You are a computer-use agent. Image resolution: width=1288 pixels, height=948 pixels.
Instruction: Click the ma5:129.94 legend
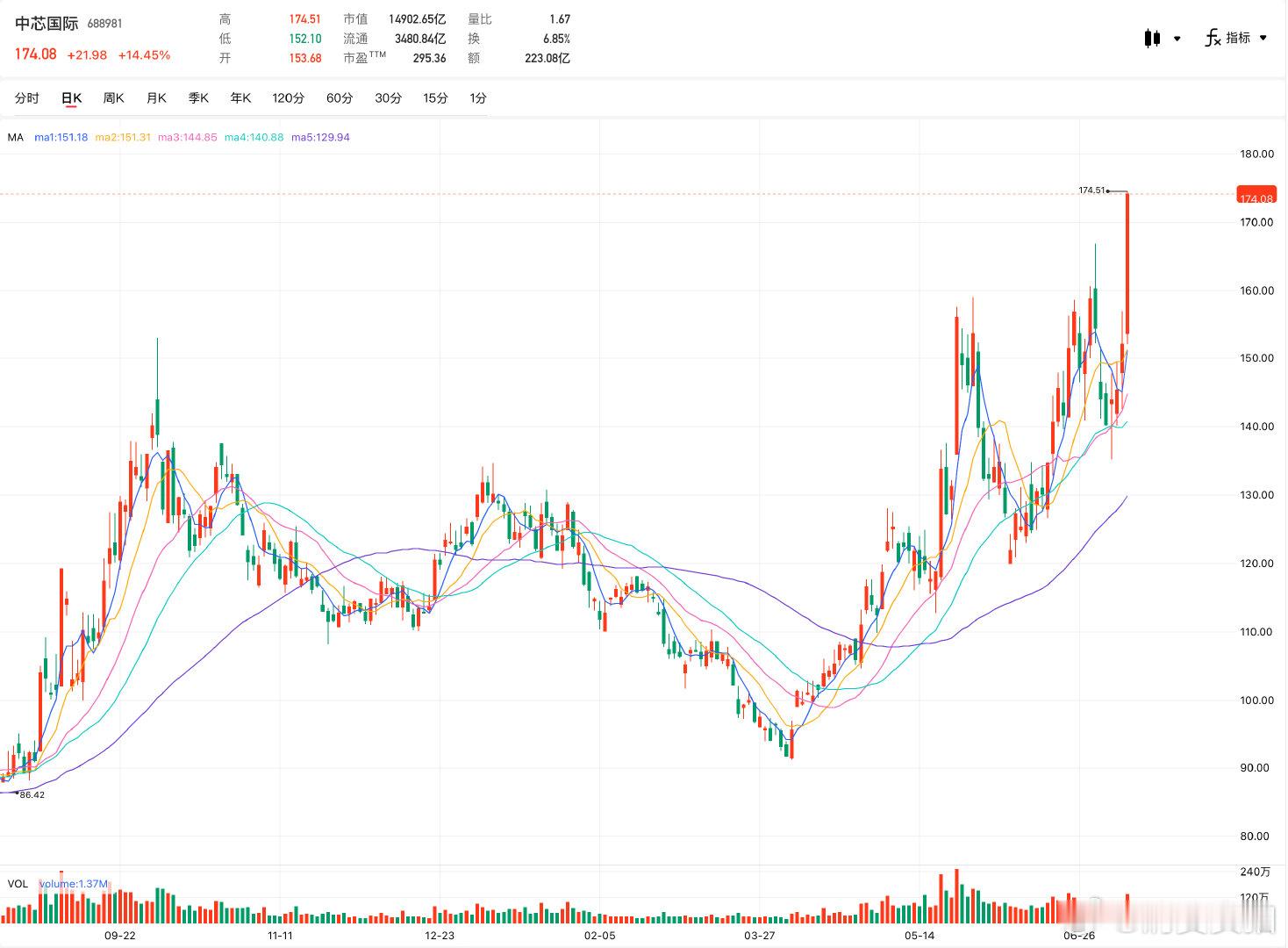point(321,137)
